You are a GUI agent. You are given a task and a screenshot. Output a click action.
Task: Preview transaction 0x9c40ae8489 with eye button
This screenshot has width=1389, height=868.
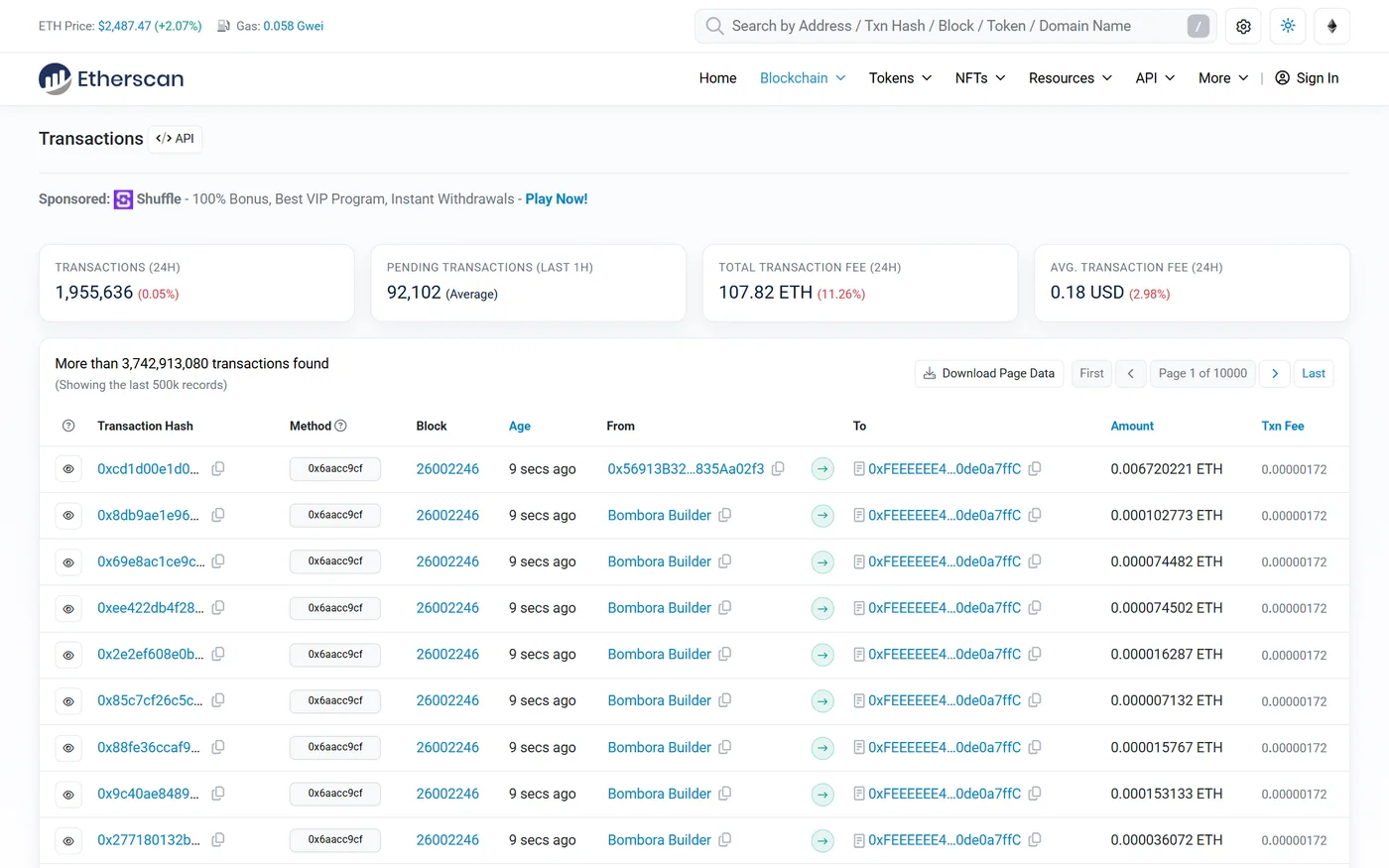68,795
